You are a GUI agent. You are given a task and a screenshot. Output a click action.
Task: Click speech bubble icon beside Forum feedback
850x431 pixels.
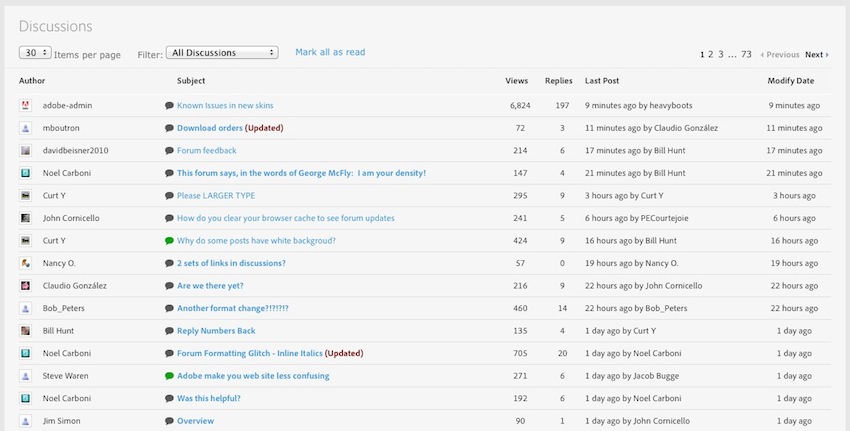[169, 151]
